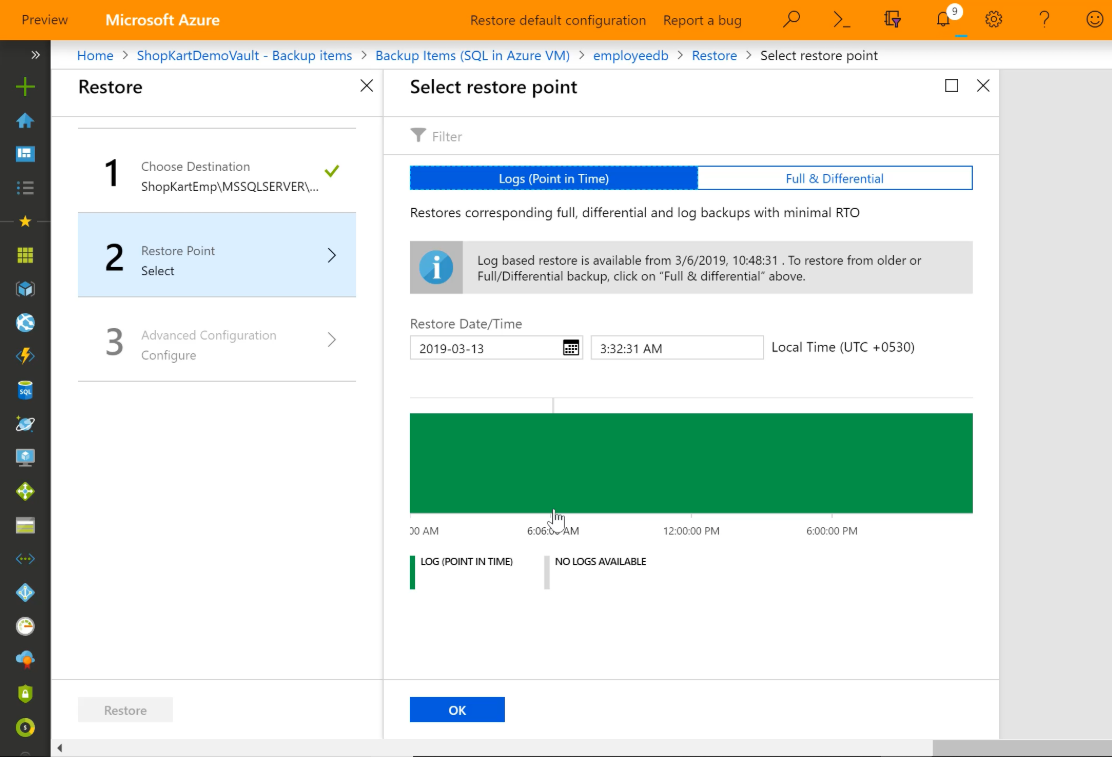Viewport: 1112px width, 758px height.
Task: Click Backup Items (SQL in Azure VM) breadcrumb
Action: (472, 55)
